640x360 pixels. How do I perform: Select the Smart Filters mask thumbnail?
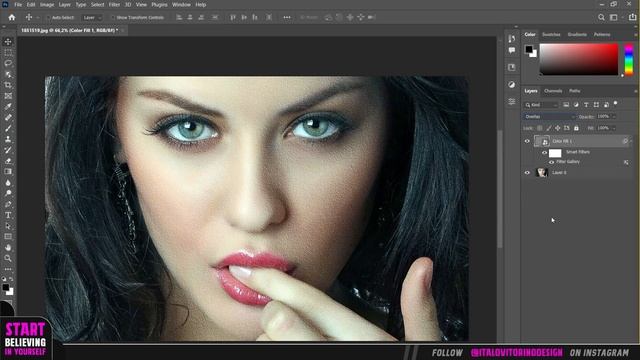tap(555, 153)
